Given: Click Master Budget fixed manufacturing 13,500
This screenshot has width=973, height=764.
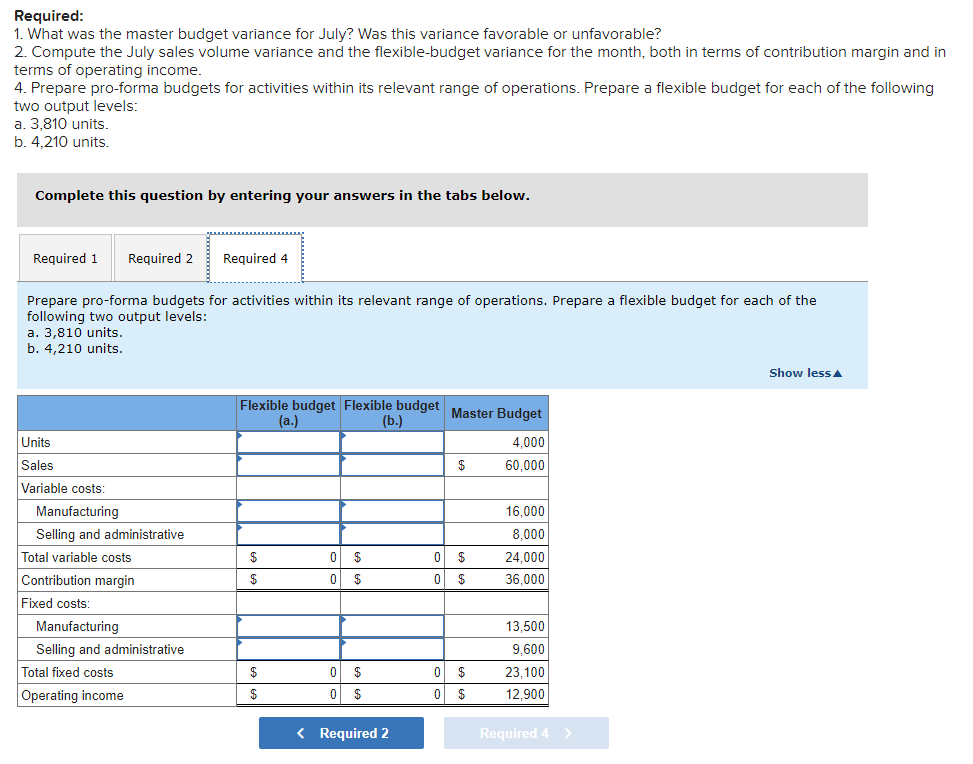Looking at the screenshot, I should [525, 626].
